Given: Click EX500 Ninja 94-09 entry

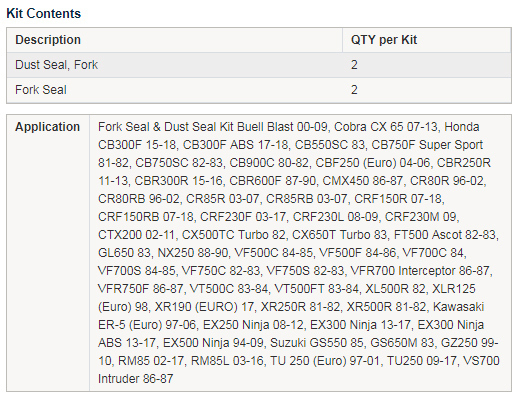Looking at the screenshot, I should 213,343.
